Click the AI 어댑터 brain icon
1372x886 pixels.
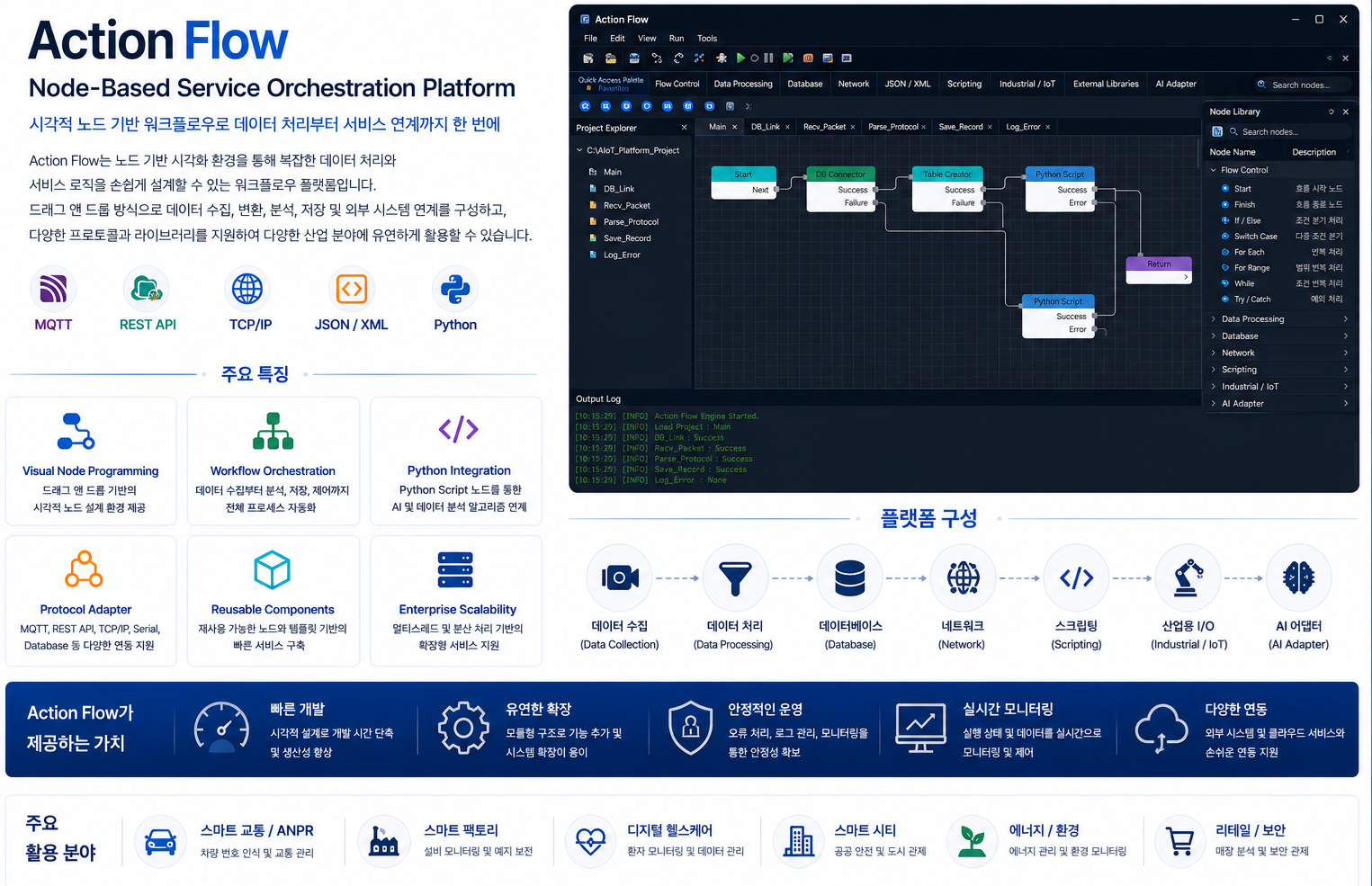1299,577
